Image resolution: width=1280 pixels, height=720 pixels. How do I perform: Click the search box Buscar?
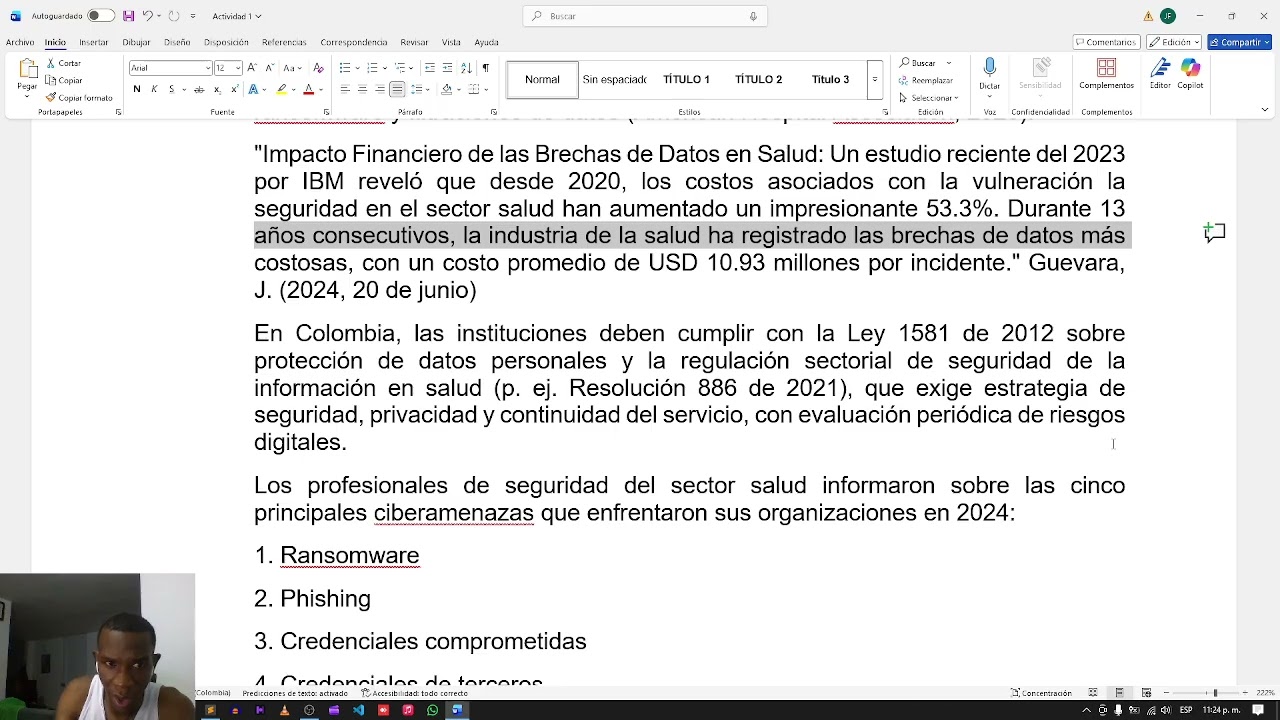click(645, 16)
